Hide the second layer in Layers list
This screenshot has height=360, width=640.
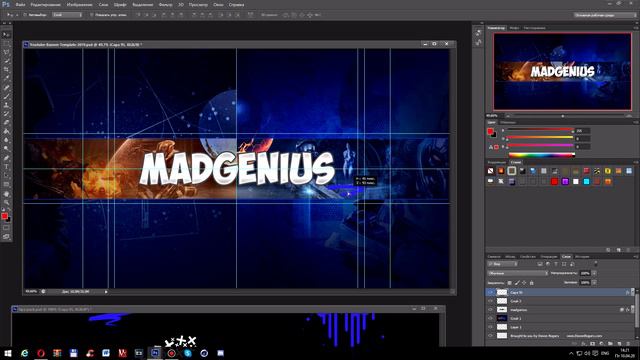[x=490, y=301]
